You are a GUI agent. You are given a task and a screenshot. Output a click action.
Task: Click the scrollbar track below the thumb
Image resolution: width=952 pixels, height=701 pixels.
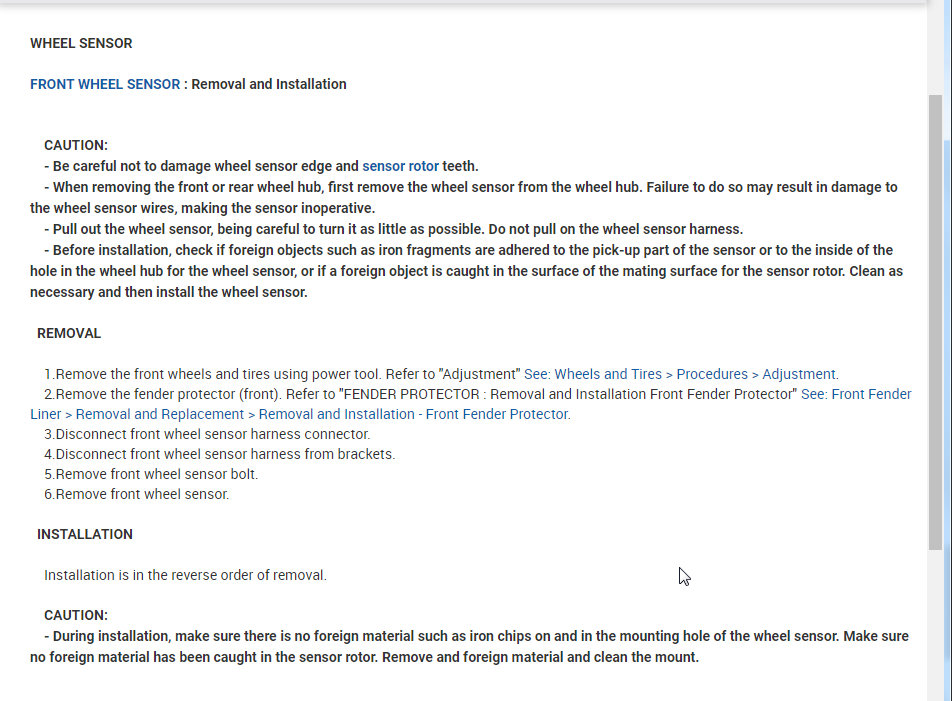[x=935, y=620]
